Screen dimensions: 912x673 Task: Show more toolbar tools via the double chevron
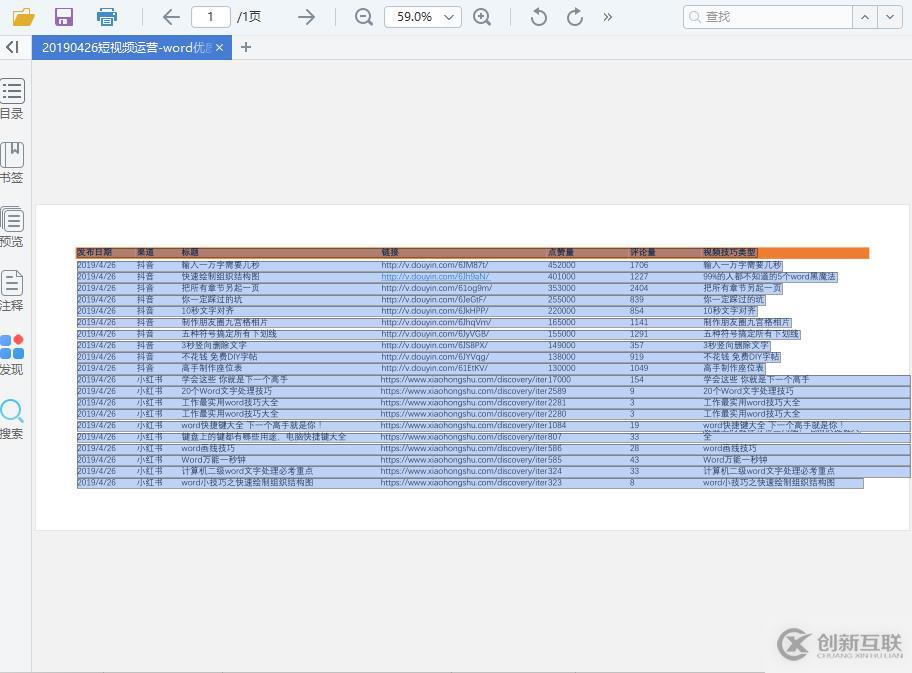click(x=608, y=17)
